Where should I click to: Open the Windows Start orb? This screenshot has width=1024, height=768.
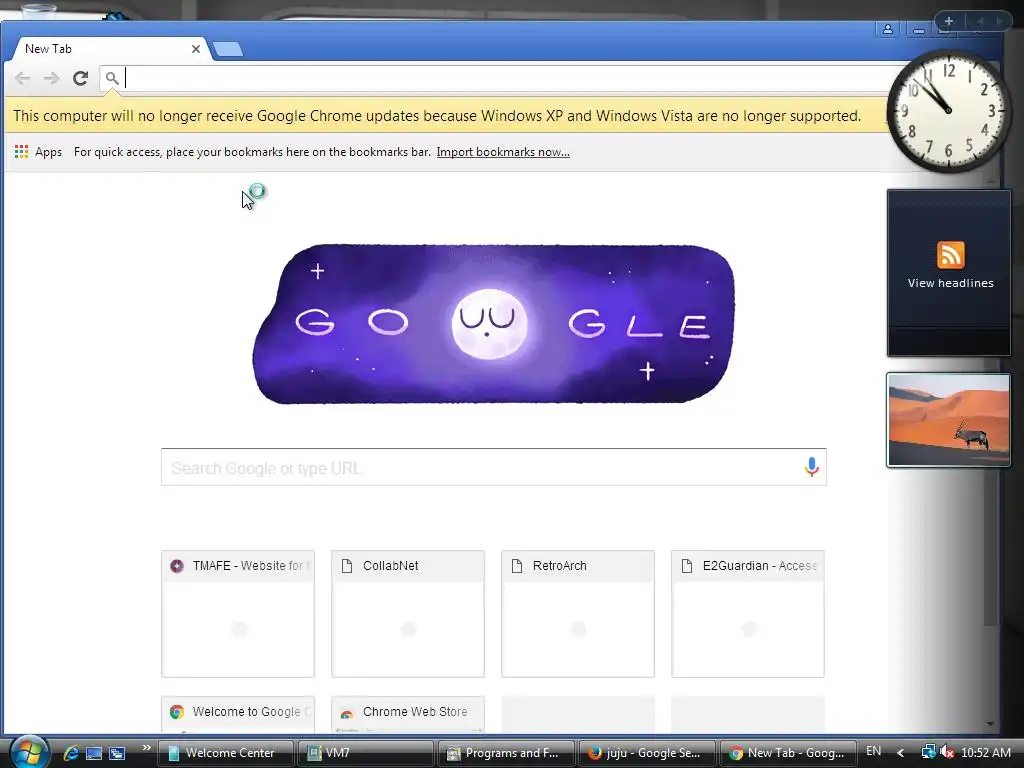28,752
